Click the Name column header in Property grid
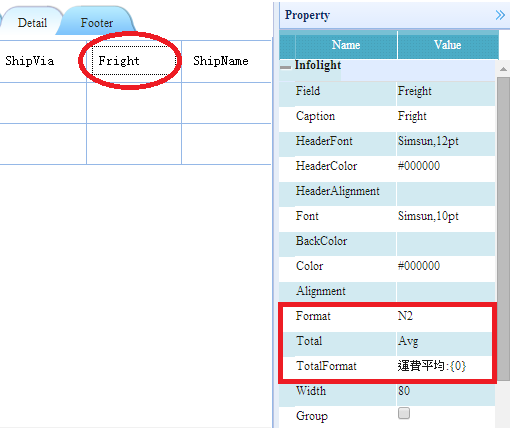 (346, 45)
